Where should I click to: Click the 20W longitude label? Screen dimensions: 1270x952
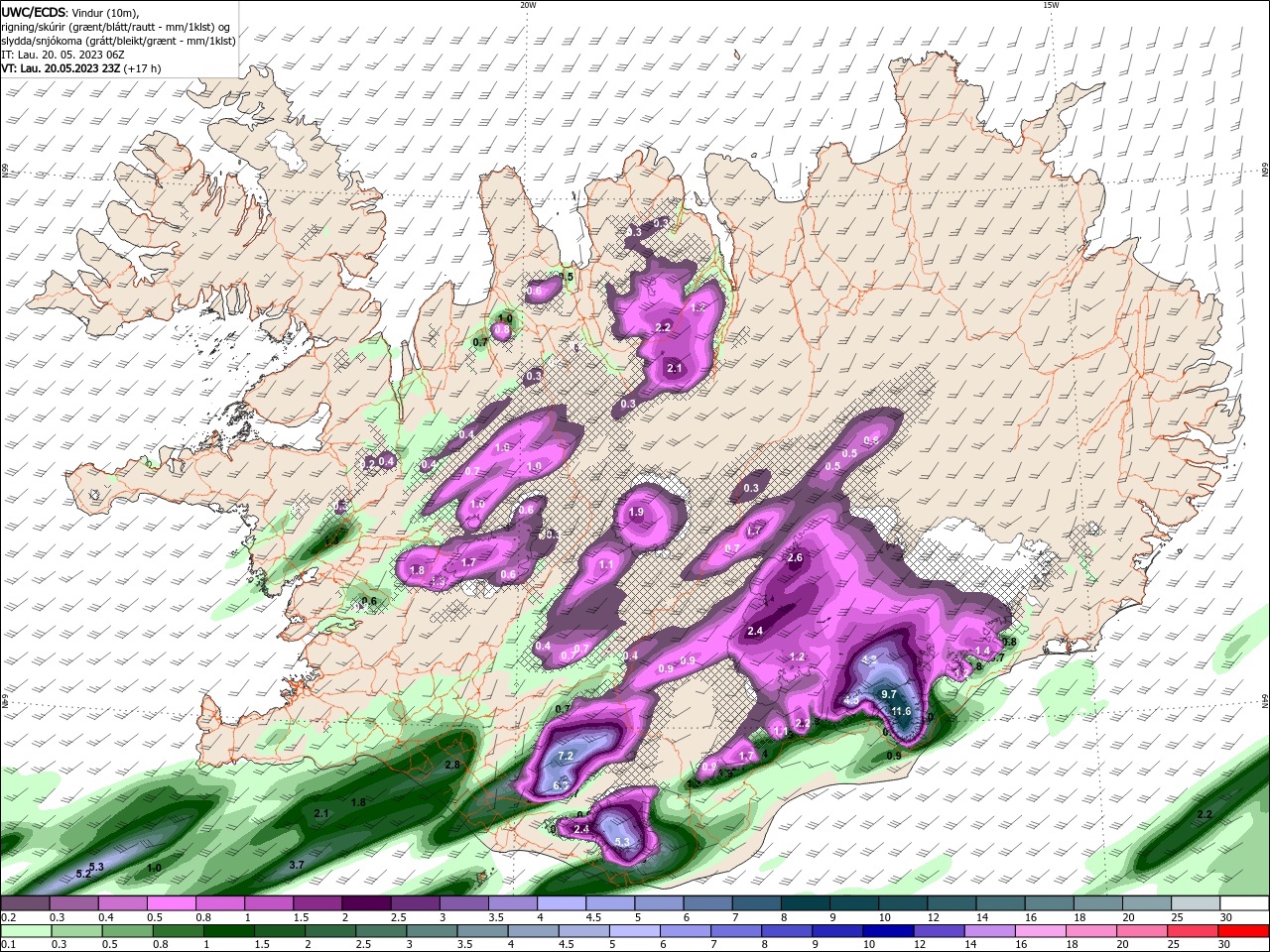pos(528,5)
